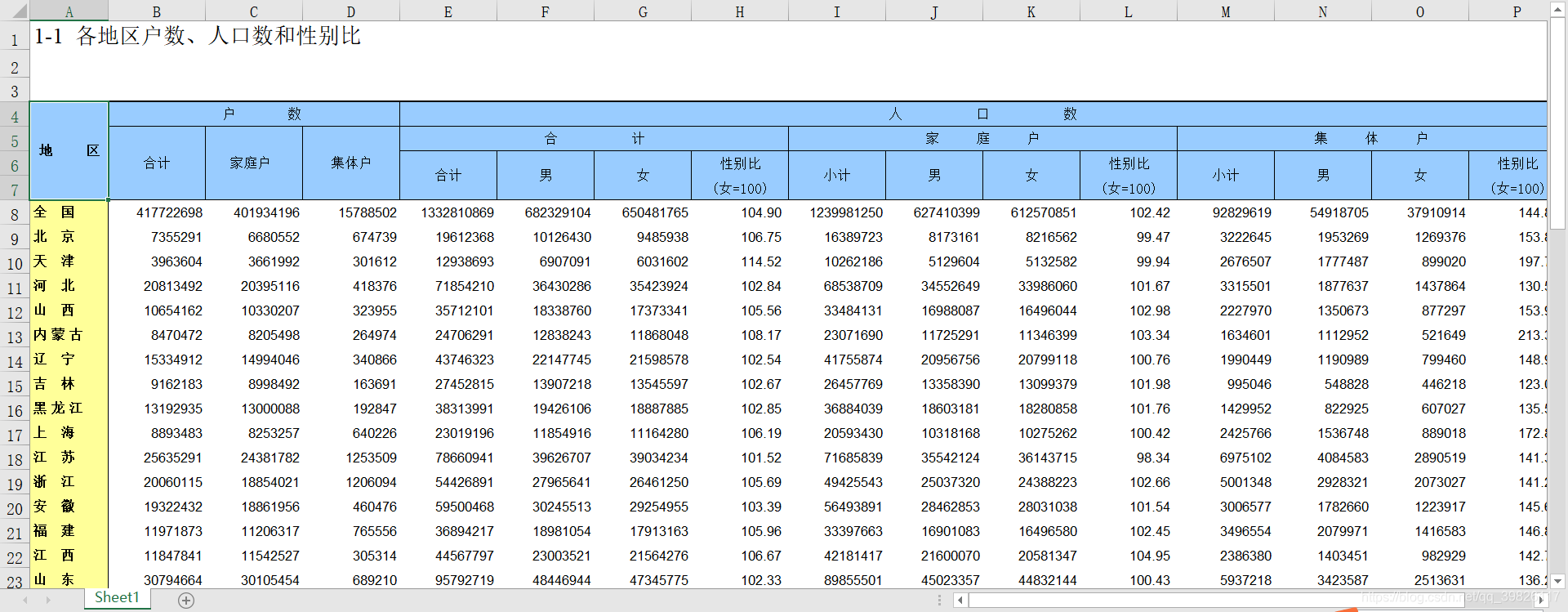1568x612 pixels.
Task: Click cell with value 417722698
Action: pyautogui.click(x=157, y=212)
